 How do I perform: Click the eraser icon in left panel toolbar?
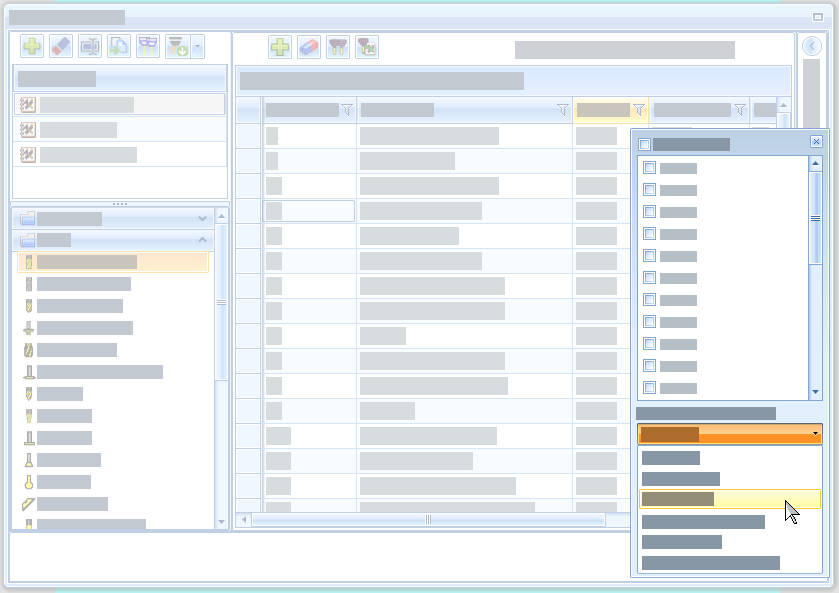pos(61,46)
